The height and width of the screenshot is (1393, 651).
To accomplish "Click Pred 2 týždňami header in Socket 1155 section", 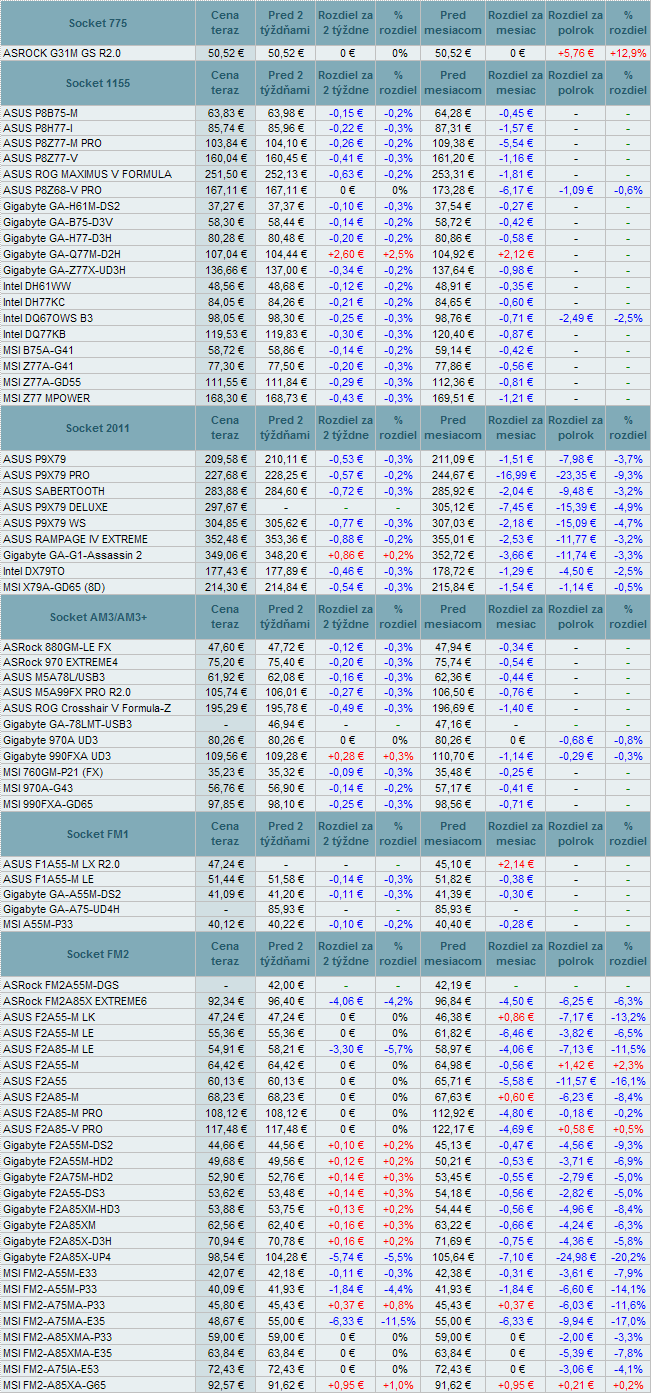I will (286, 83).
